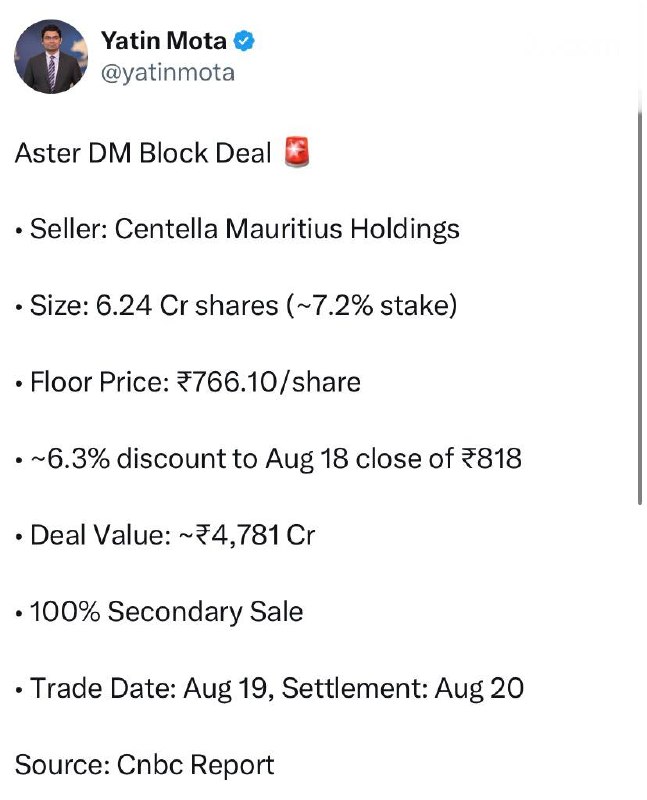Click the Source: Cnbc Report line
The width and height of the screenshot is (647, 800).
[144, 765]
